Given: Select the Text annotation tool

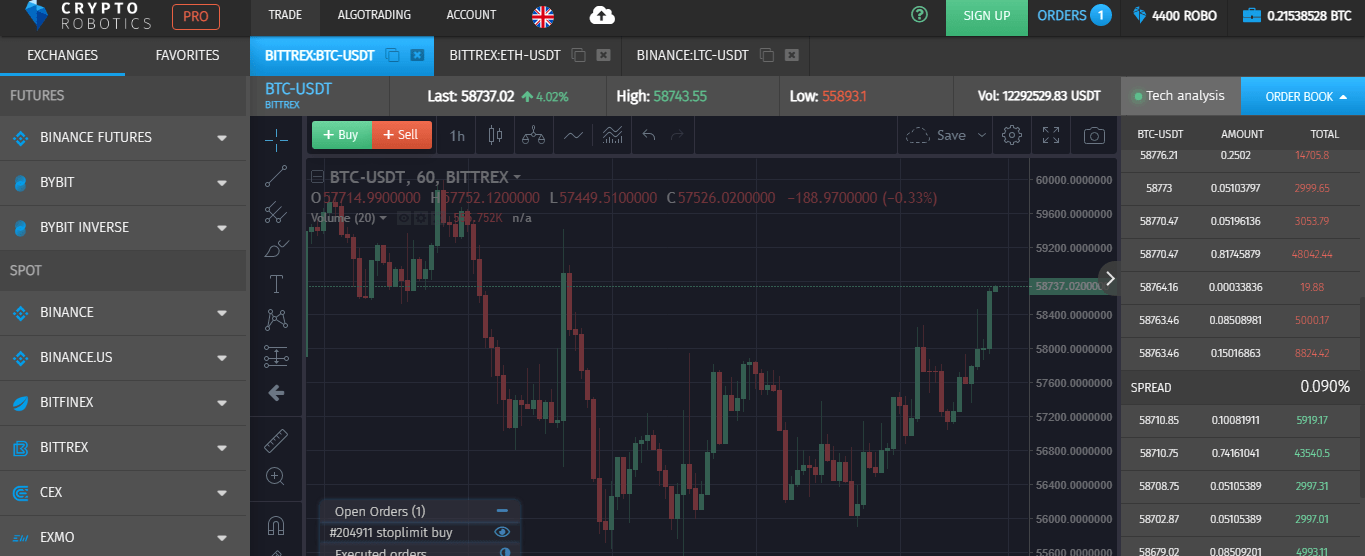Looking at the screenshot, I should [x=276, y=284].
